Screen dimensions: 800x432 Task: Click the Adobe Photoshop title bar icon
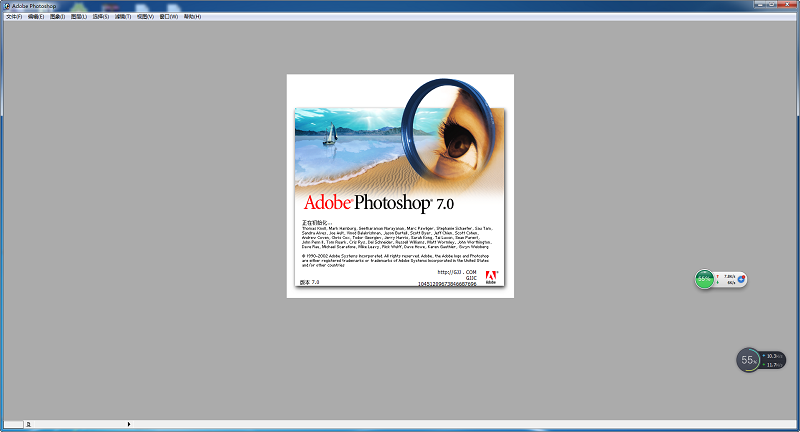click(x=7, y=6)
